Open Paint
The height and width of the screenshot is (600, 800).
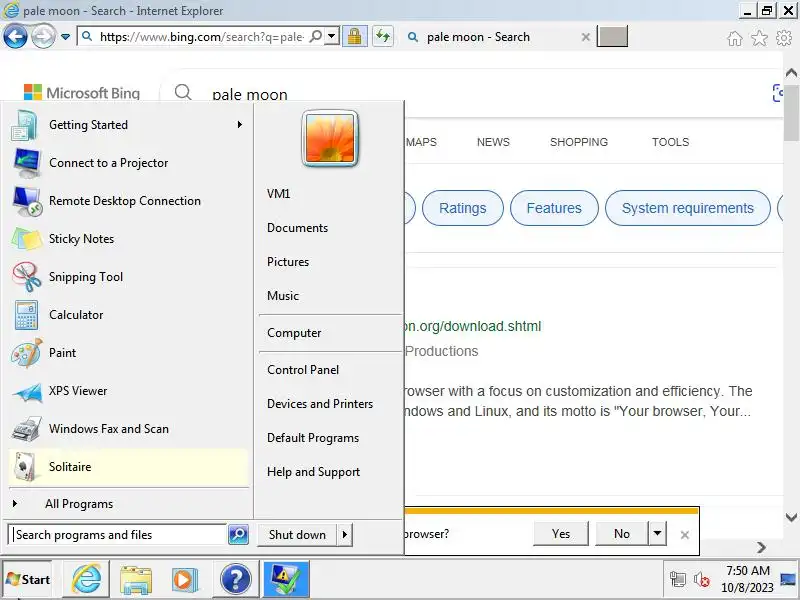tap(128, 353)
